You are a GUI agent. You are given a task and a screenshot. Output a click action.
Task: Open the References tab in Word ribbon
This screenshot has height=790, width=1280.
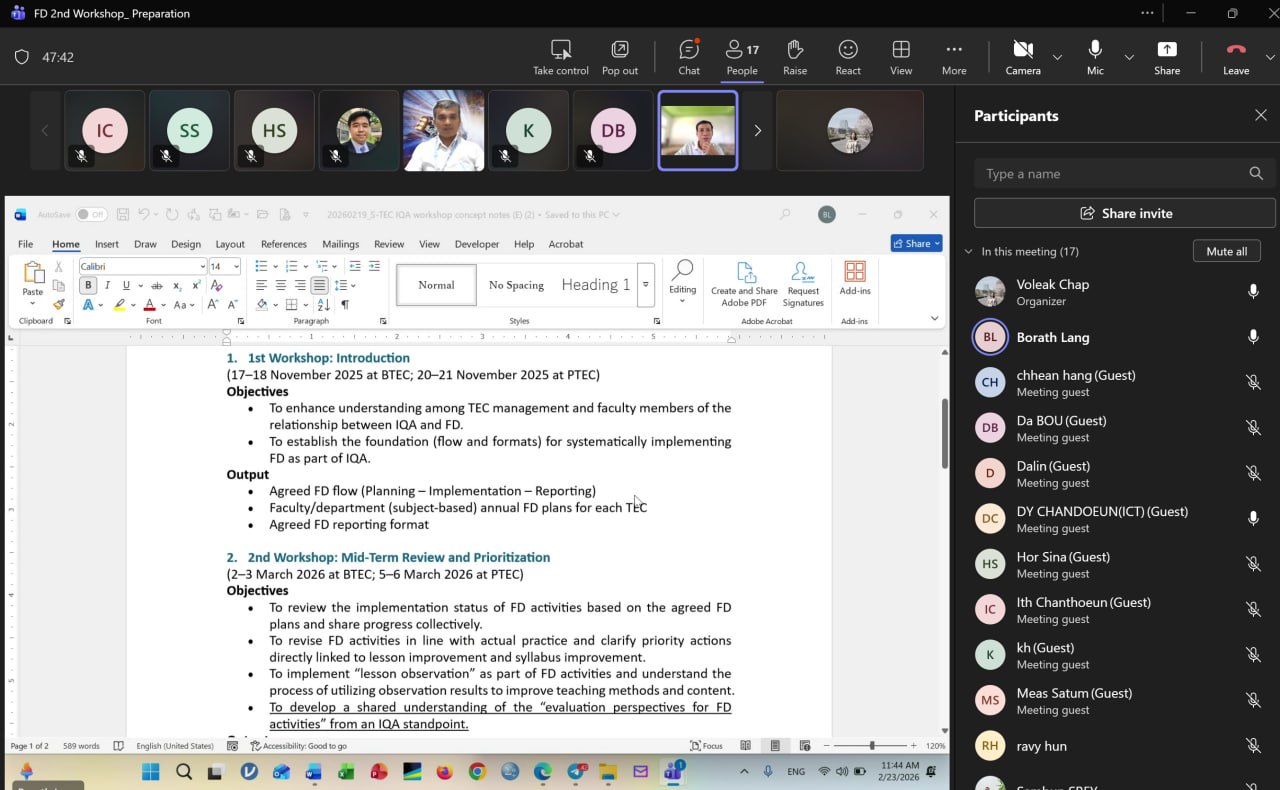(284, 244)
